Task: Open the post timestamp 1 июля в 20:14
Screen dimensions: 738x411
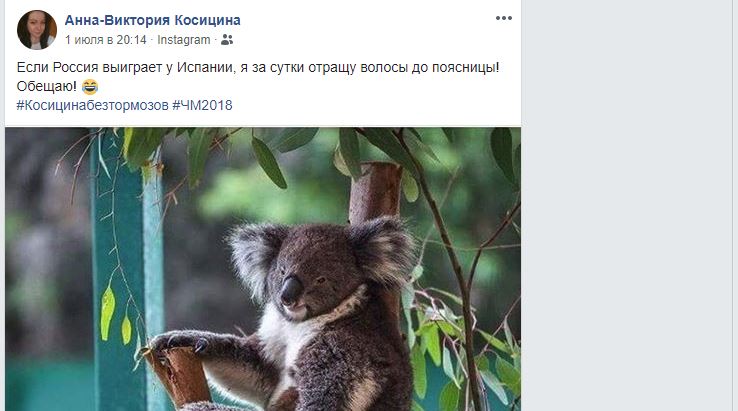Action: coord(106,40)
